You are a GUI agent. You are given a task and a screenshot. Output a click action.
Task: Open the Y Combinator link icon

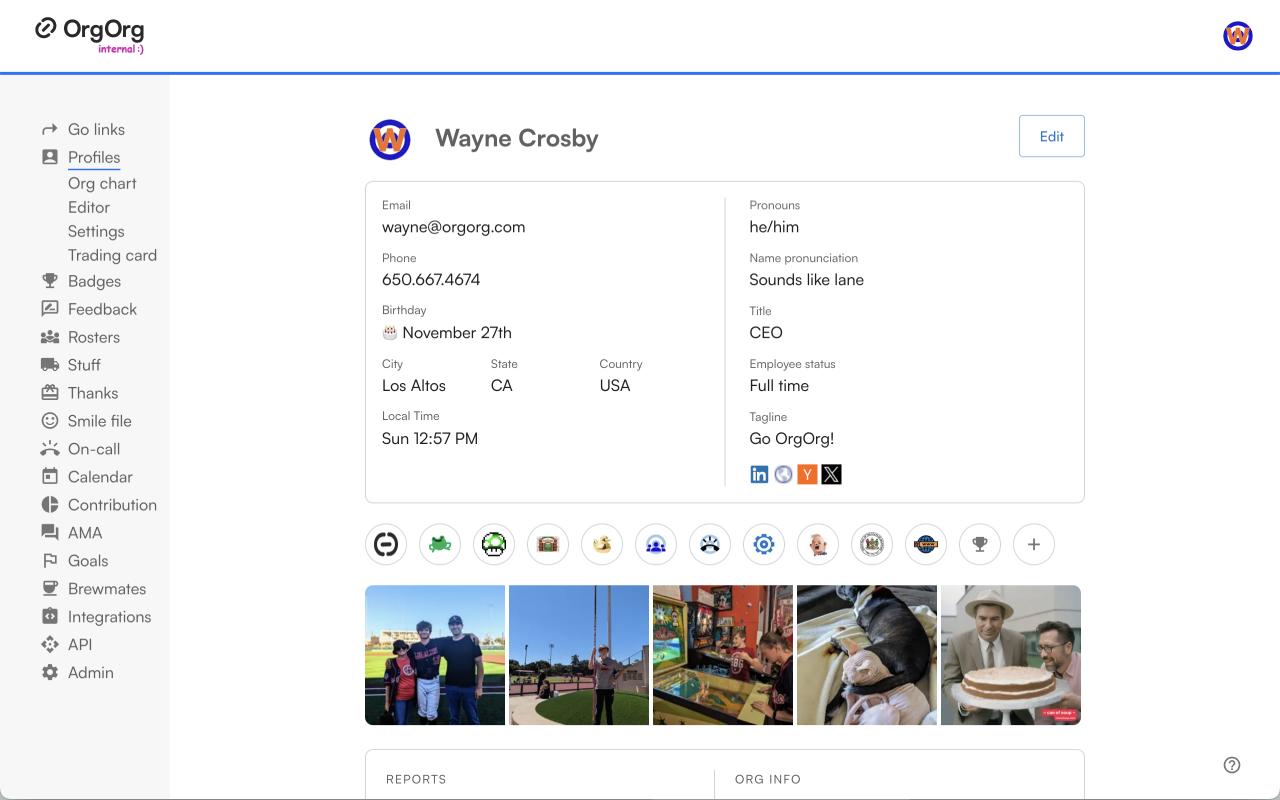[807, 474]
